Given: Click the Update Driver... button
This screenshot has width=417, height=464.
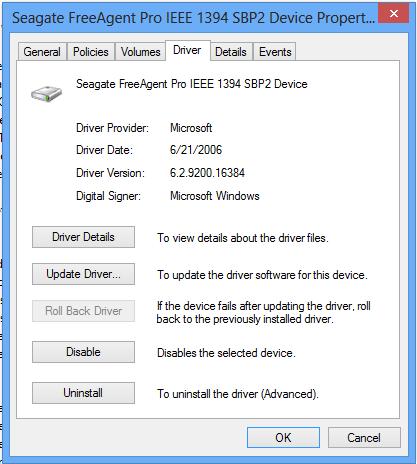Looking at the screenshot, I should (x=83, y=274).
